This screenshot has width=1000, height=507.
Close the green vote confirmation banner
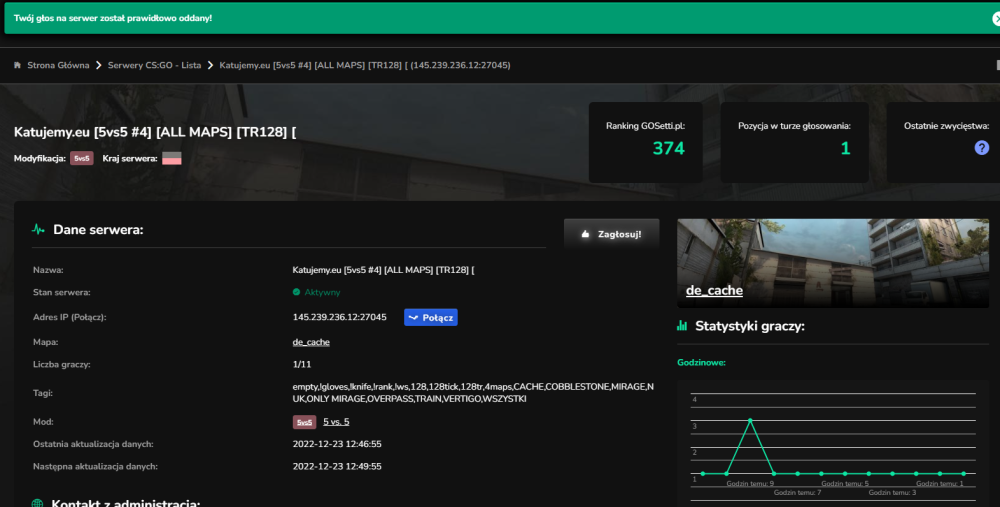996,19
